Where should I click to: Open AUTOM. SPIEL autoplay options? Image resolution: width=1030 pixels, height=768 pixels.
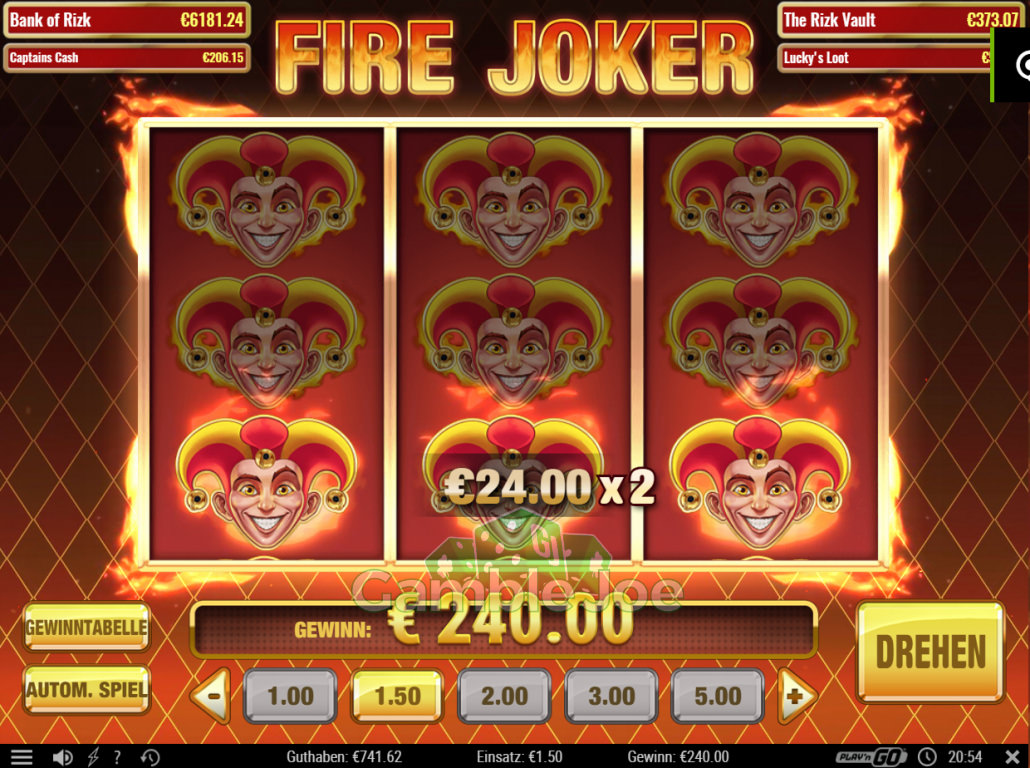coord(87,690)
